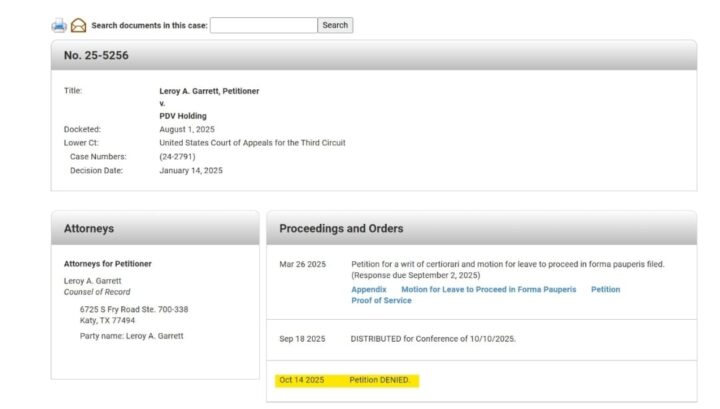Click the Leroy A. Garrett, Petitioner title

coord(209,91)
